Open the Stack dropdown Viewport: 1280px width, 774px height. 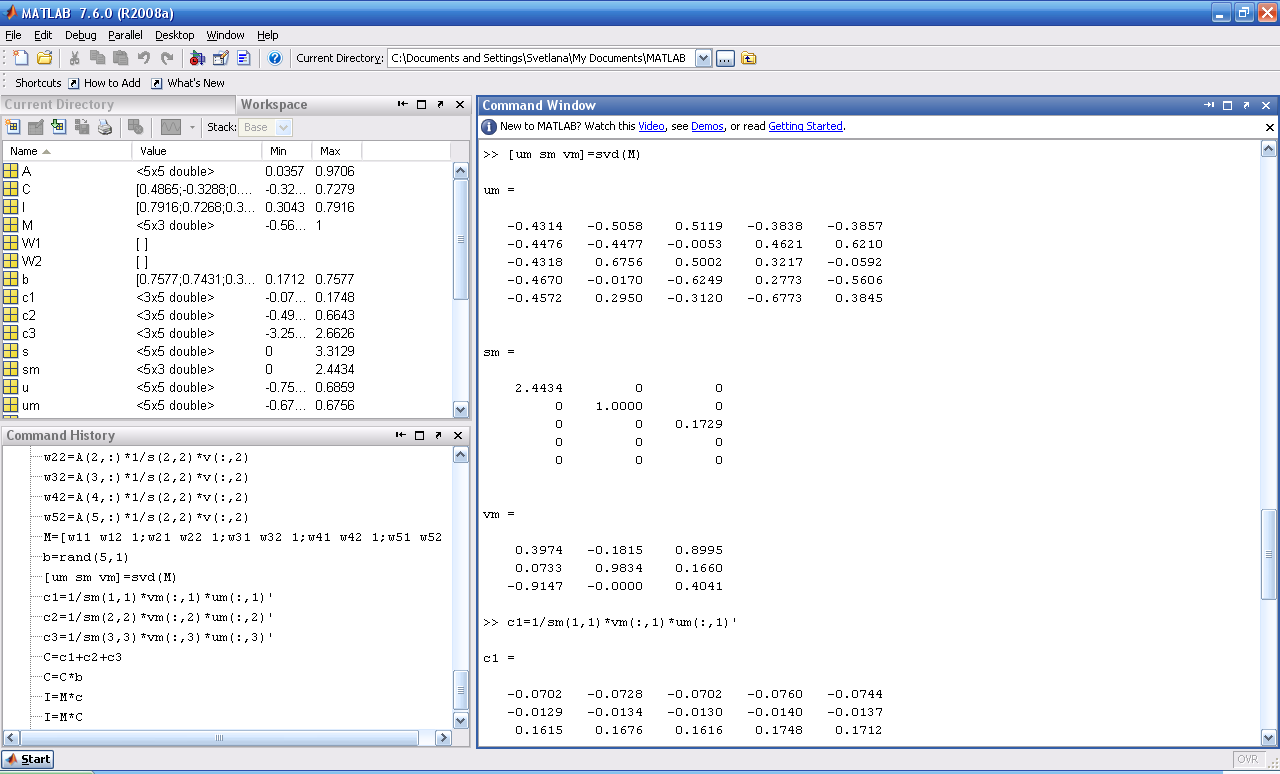[284, 127]
